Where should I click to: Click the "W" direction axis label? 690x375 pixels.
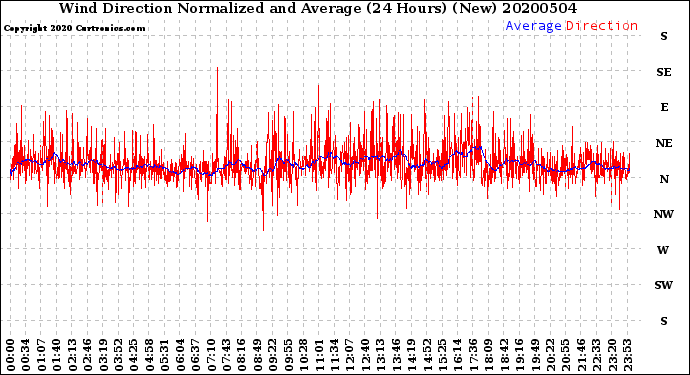[x=663, y=250]
